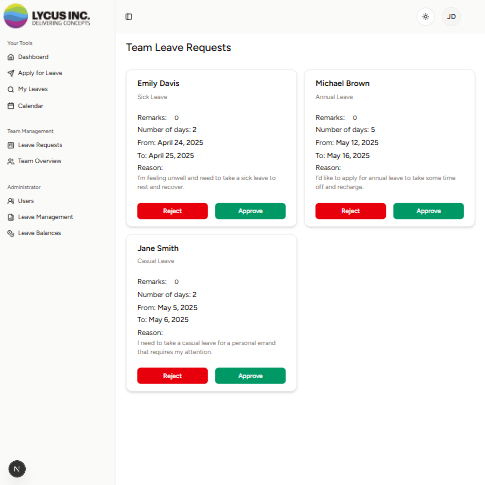Screen dimensions: 485x485
Task: Click 'From: April 24, 2025' text
Action: click(x=170, y=143)
